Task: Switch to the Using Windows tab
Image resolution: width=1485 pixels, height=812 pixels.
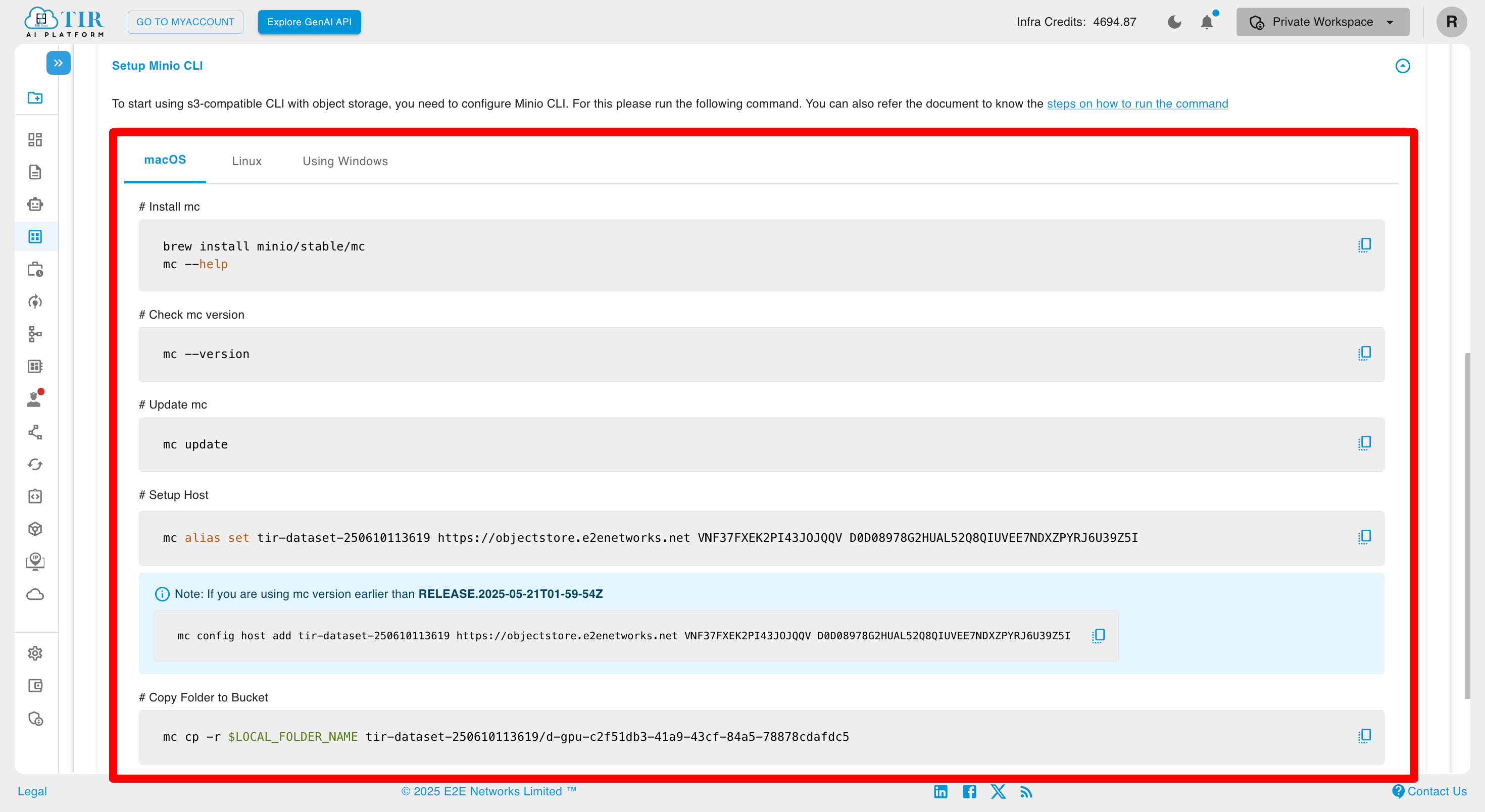Action: 344,162
